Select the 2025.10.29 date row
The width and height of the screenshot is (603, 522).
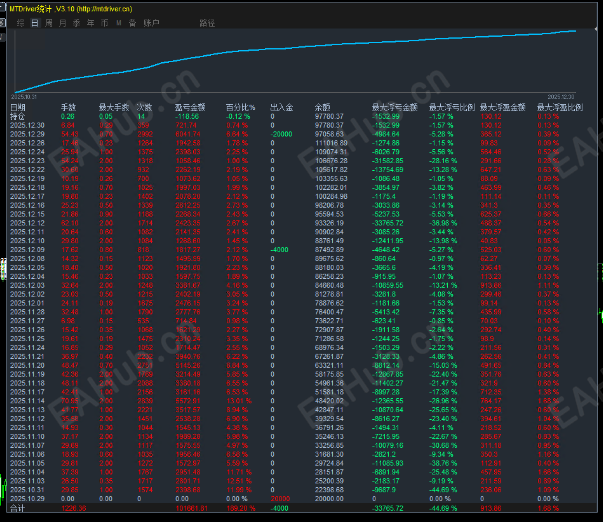pyautogui.click(x=27, y=498)
